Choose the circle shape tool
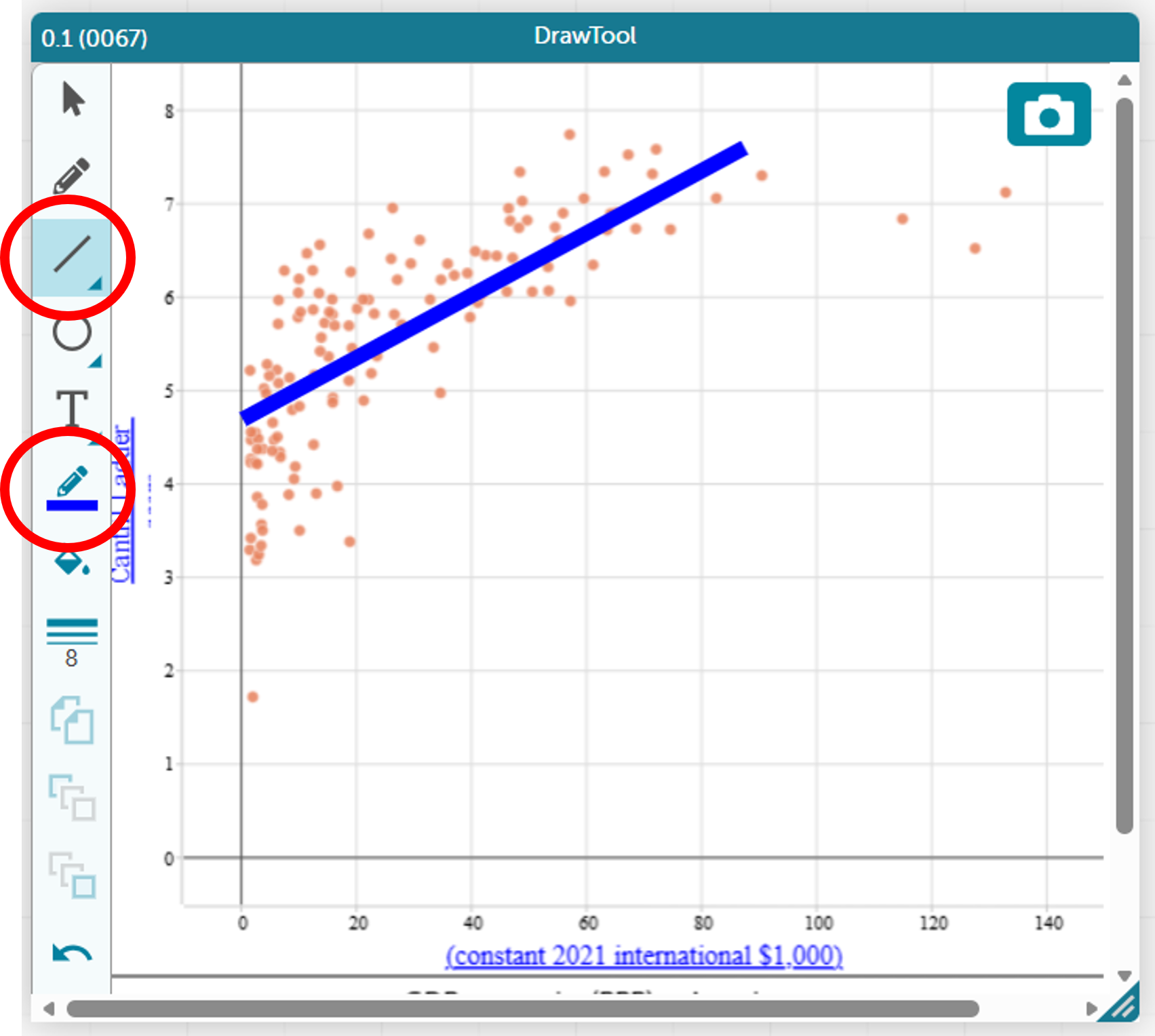1155x1036 pixels. tap(71, 332)
